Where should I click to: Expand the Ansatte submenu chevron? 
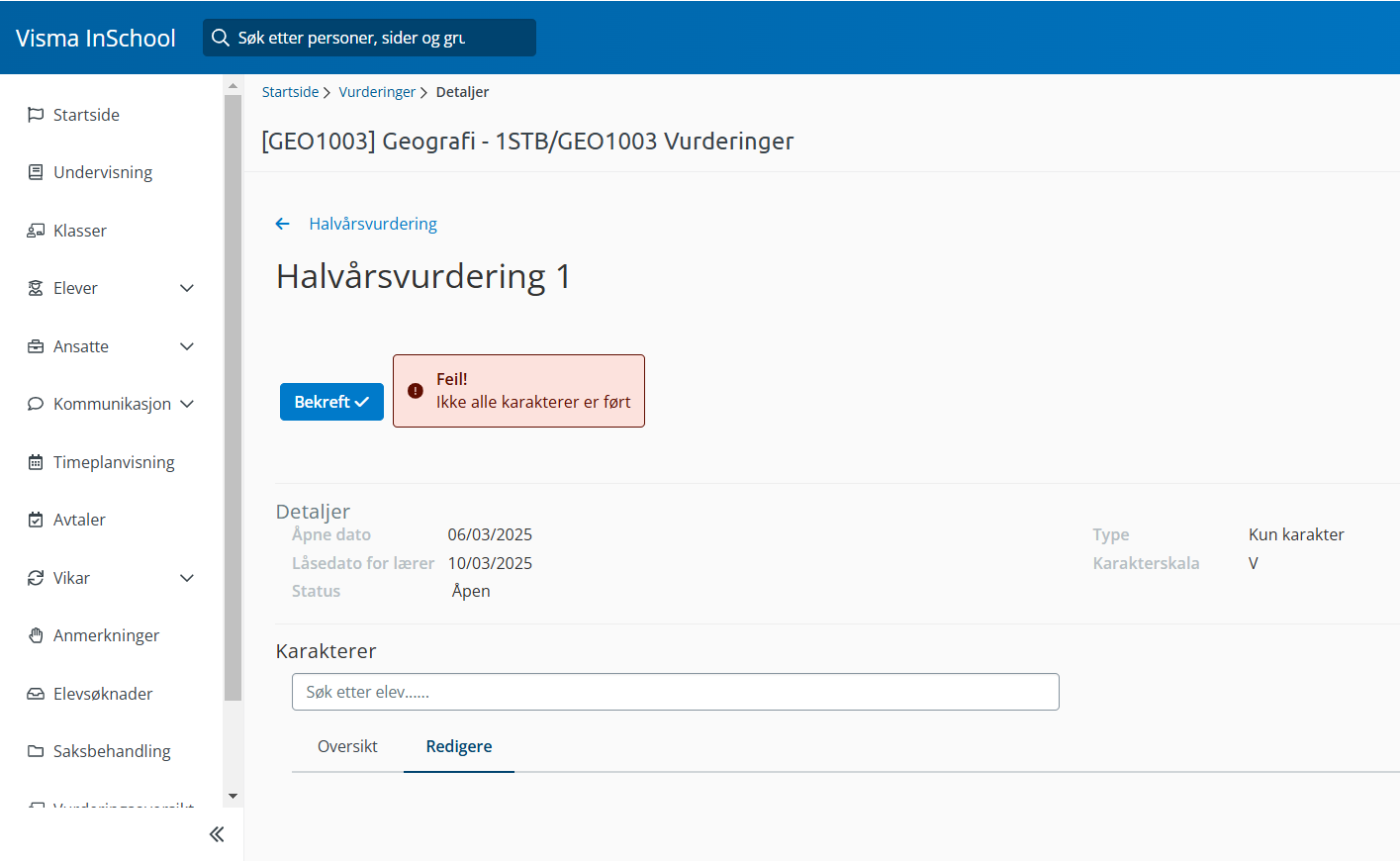pyautogui.click(x=187, y=346)
